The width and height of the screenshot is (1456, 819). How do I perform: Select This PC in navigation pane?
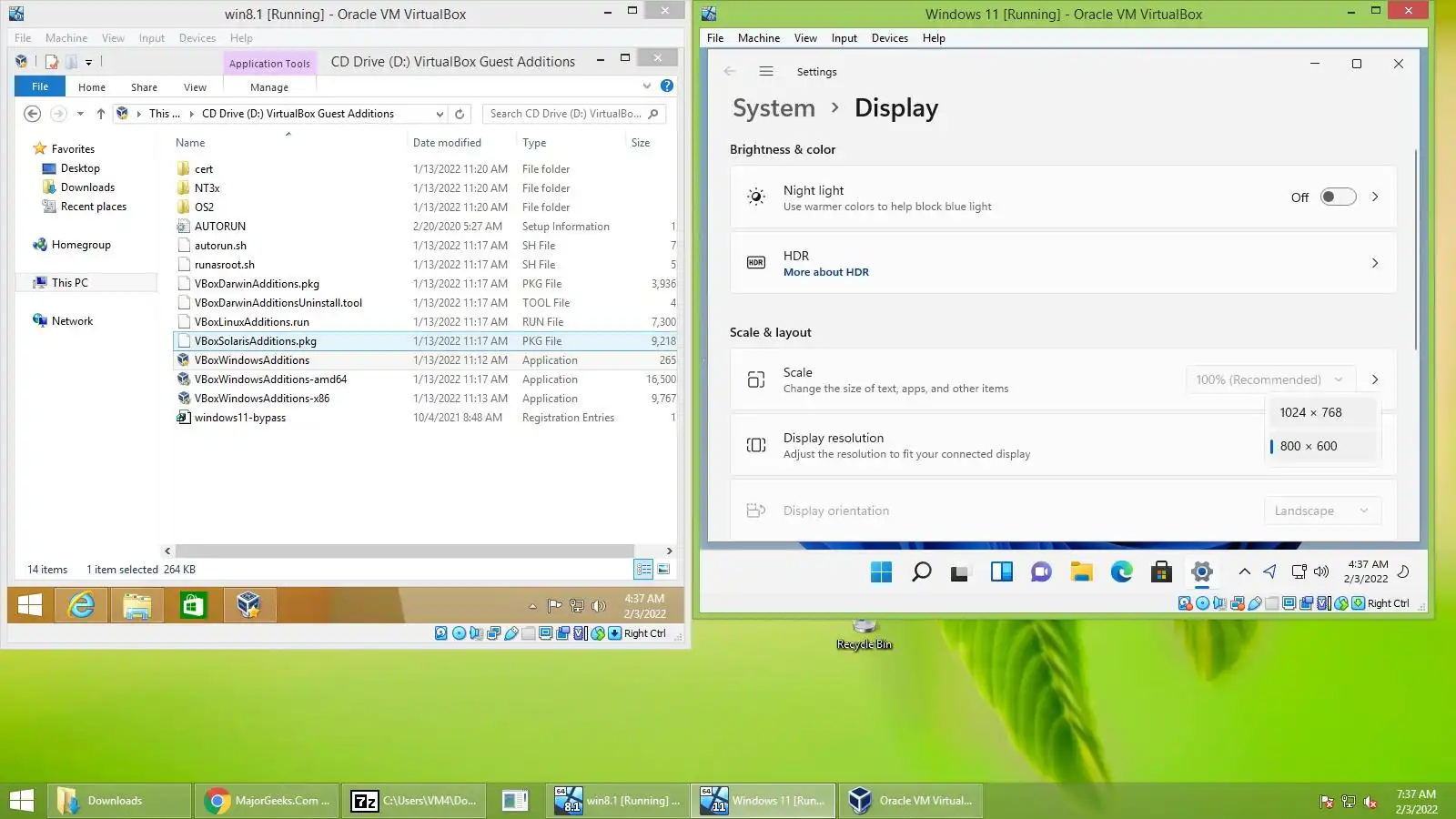69,283
